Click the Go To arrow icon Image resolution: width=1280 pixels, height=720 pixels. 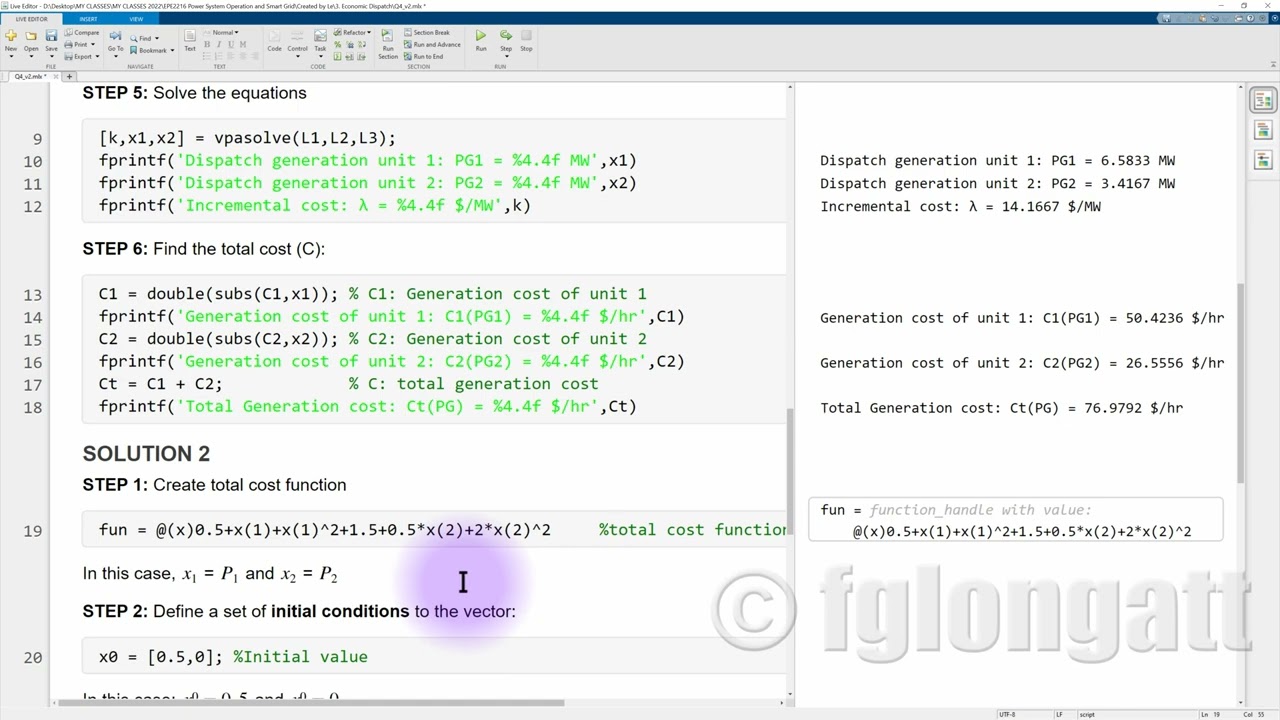pyautogui.click(x=115, y=36)
